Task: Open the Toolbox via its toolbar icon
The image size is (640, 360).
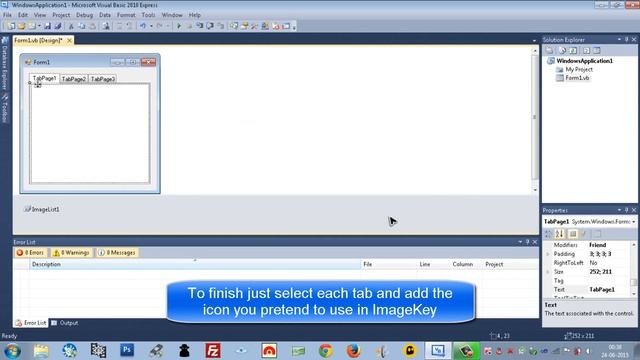Action: tap(254, 26)
